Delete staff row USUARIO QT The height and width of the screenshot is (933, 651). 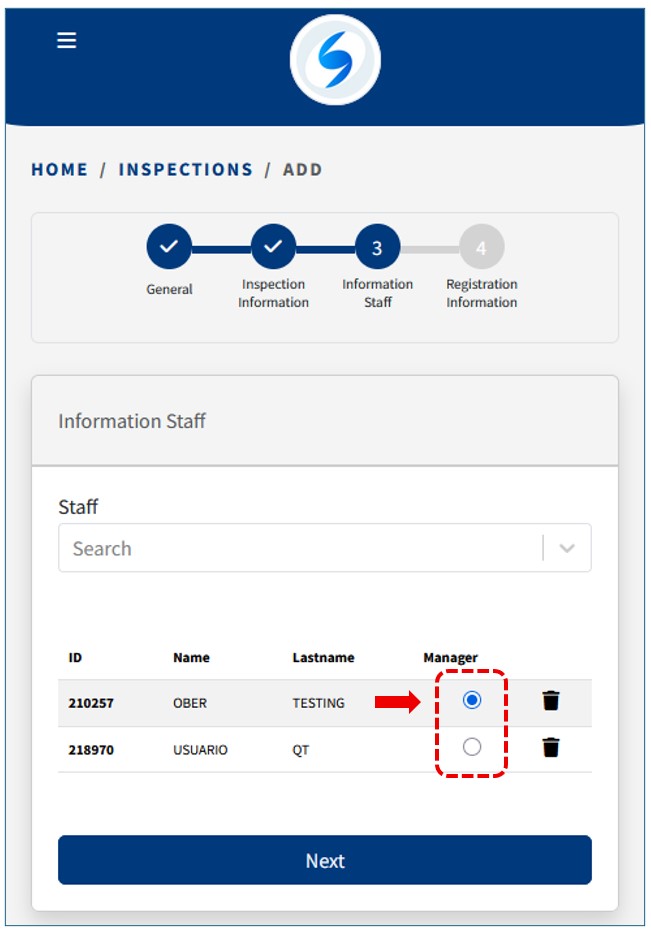(551, 747)
